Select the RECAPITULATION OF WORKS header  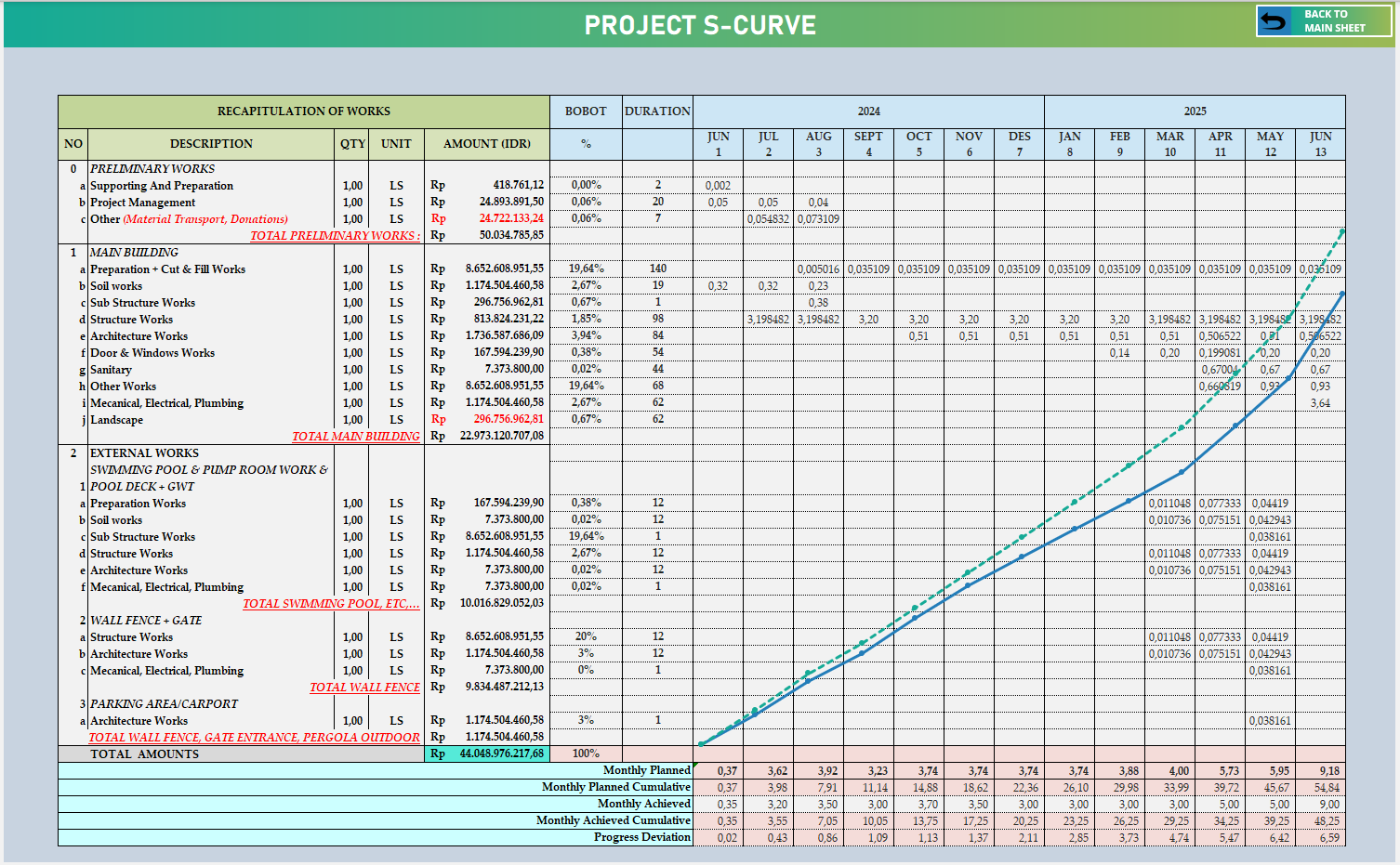click(x=303, y=111)
